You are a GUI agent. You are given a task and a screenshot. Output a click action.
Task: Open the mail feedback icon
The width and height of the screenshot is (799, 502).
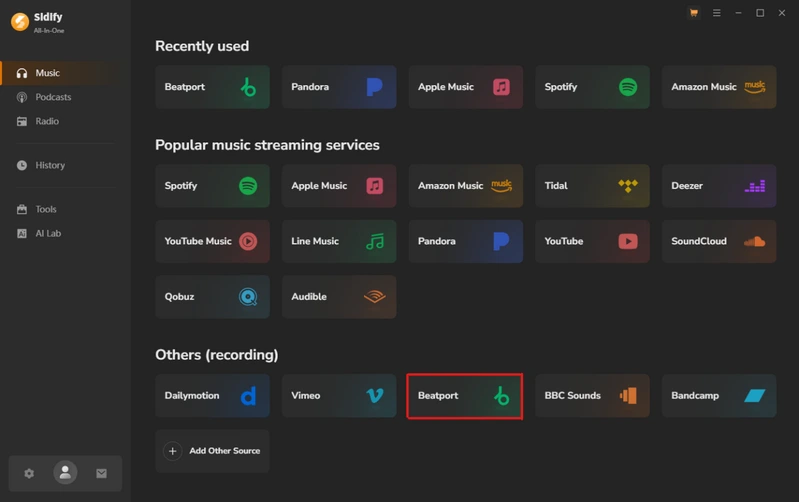coord(101,473)
